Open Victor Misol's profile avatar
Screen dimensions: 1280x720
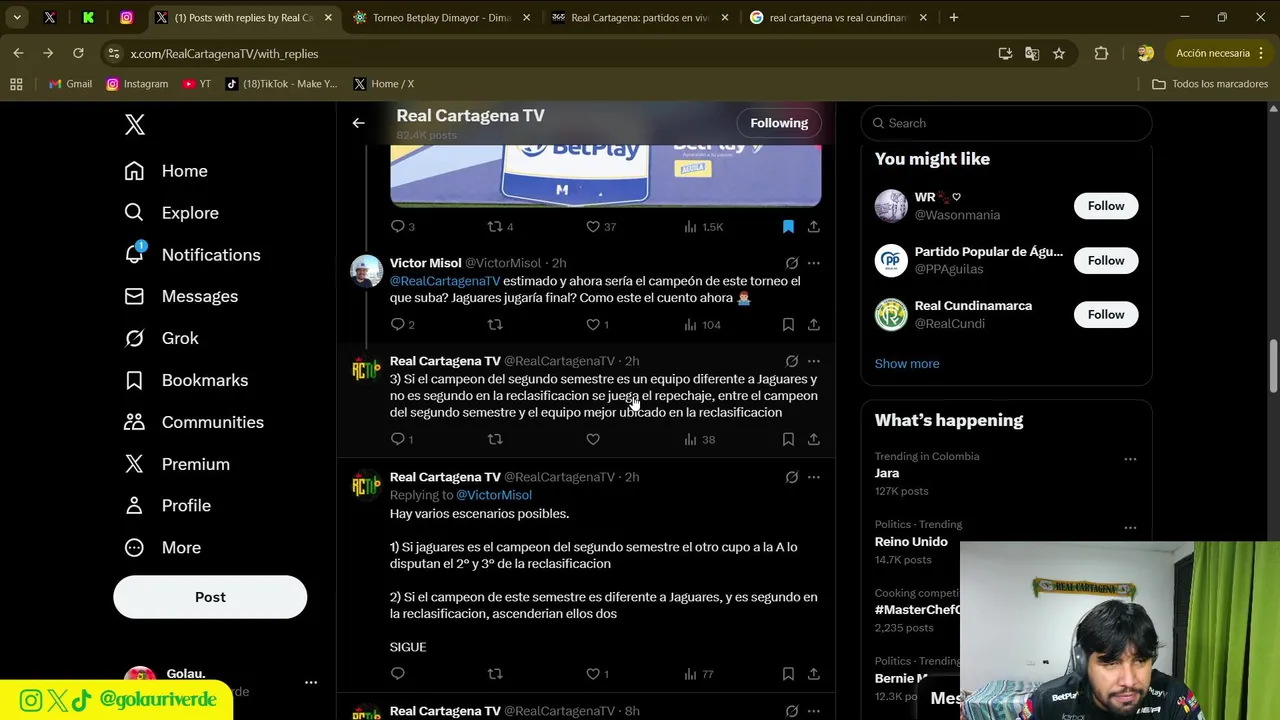(x=366, y=272)
